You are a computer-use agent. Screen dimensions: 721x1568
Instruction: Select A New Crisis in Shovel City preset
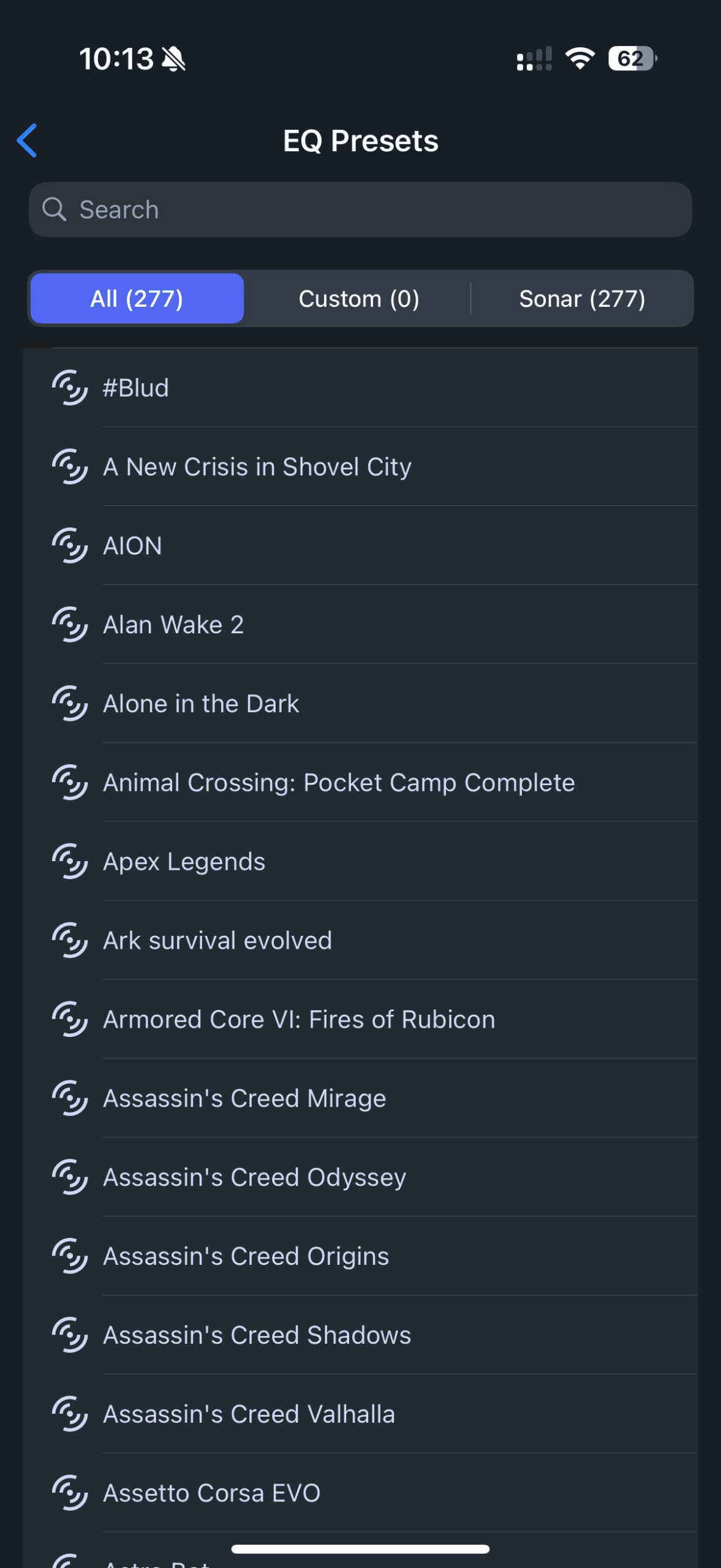(x=360, y=467)
